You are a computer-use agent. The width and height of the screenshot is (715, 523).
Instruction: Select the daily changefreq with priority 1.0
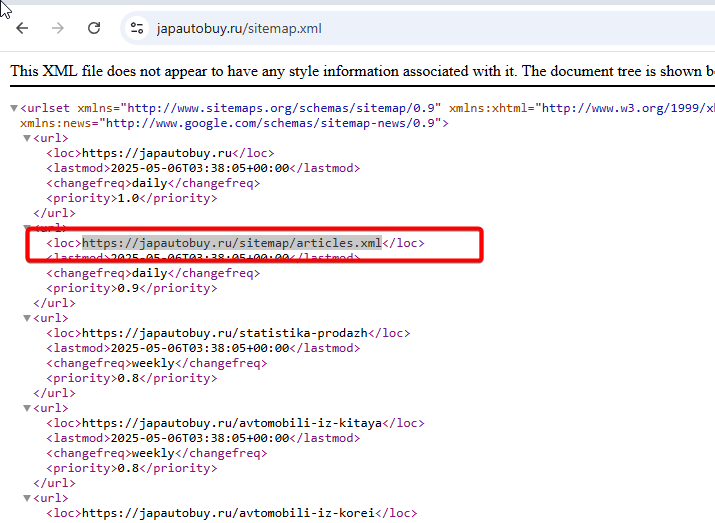[150, 183]
